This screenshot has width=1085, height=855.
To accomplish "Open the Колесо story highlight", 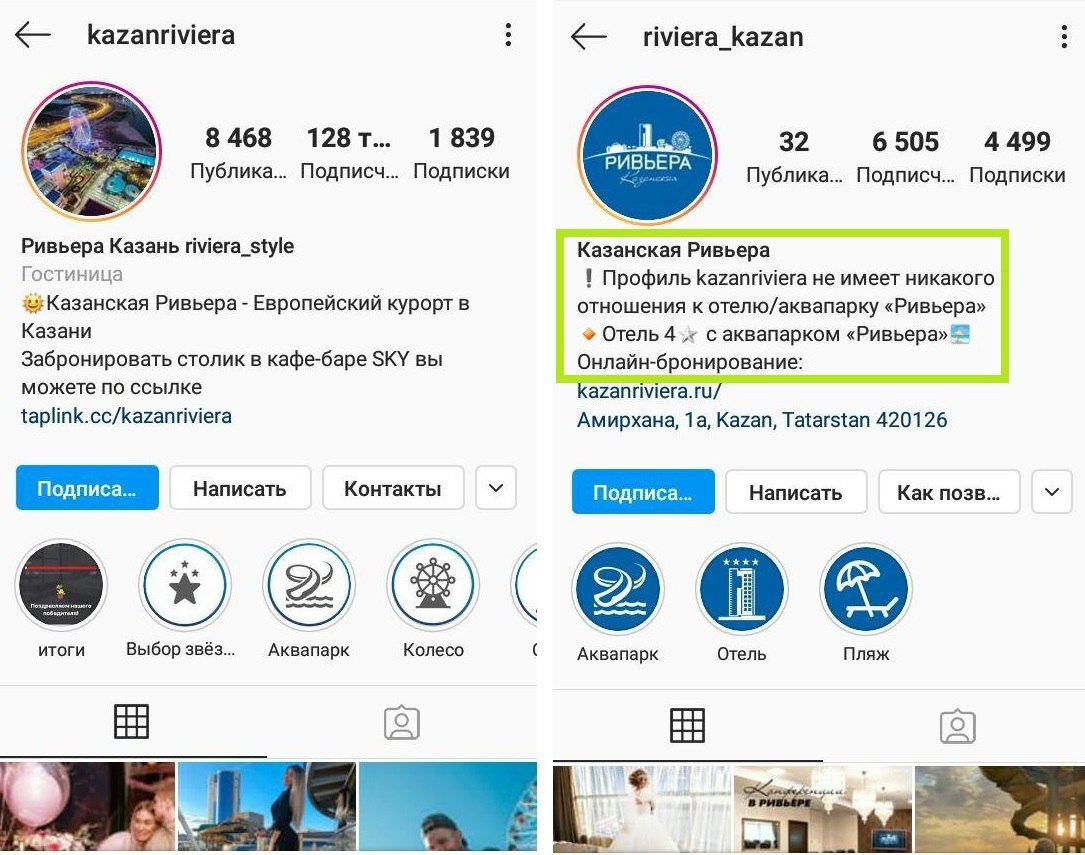I will pos(433,585).
